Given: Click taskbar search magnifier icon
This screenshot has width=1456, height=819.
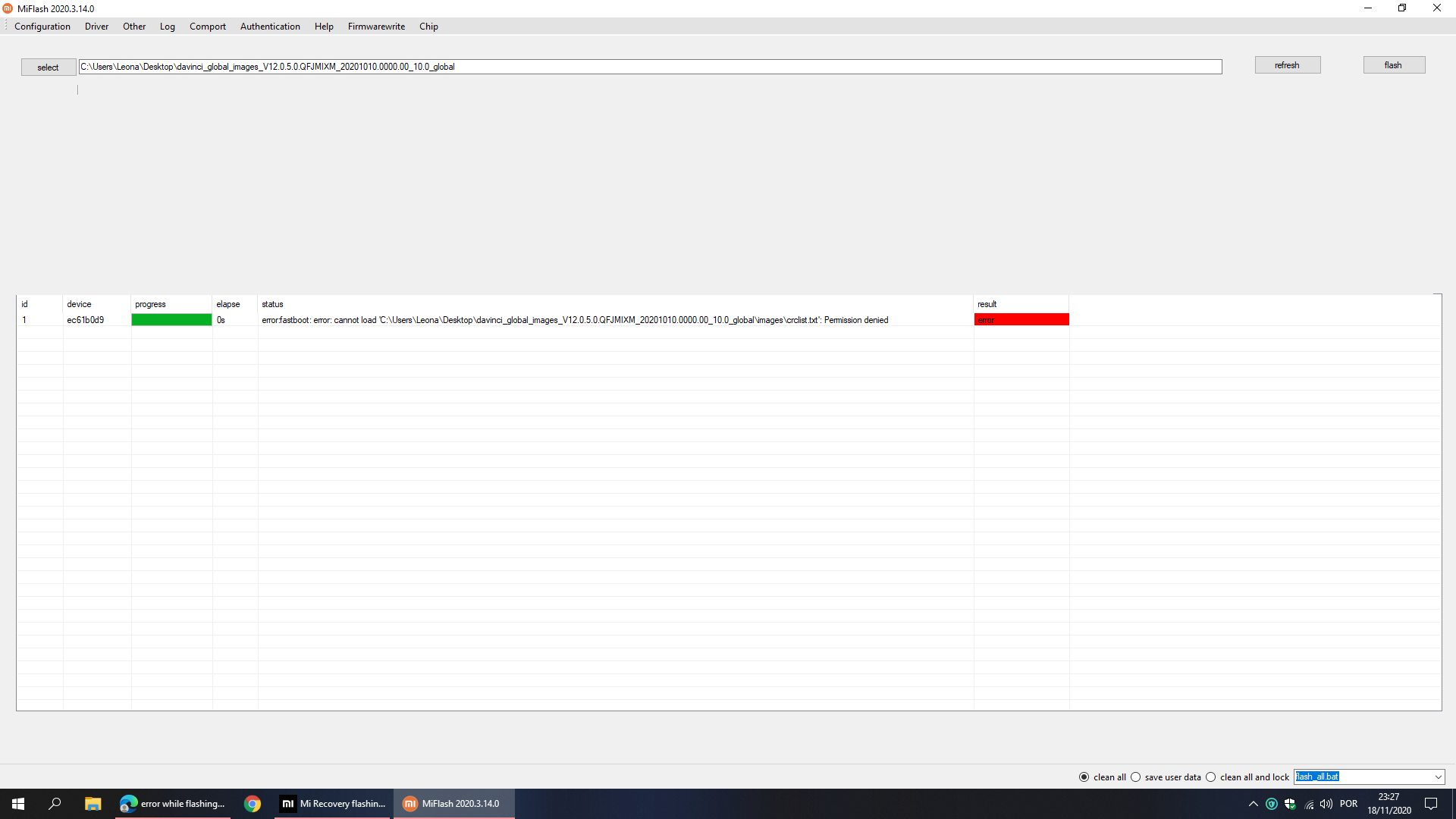Looking at the screenshot, I should (55, 804).
